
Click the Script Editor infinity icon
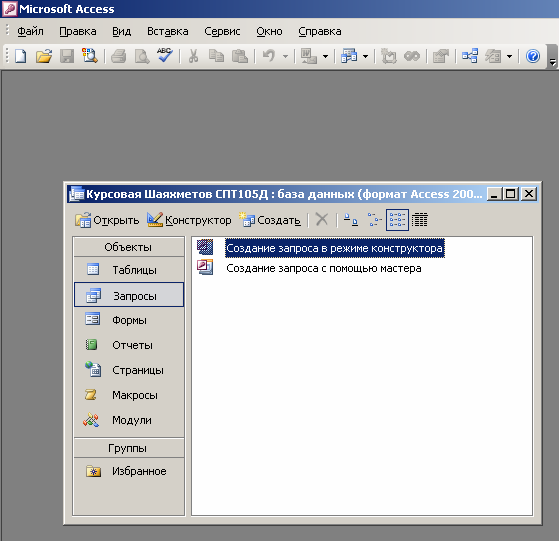[412, 56]
